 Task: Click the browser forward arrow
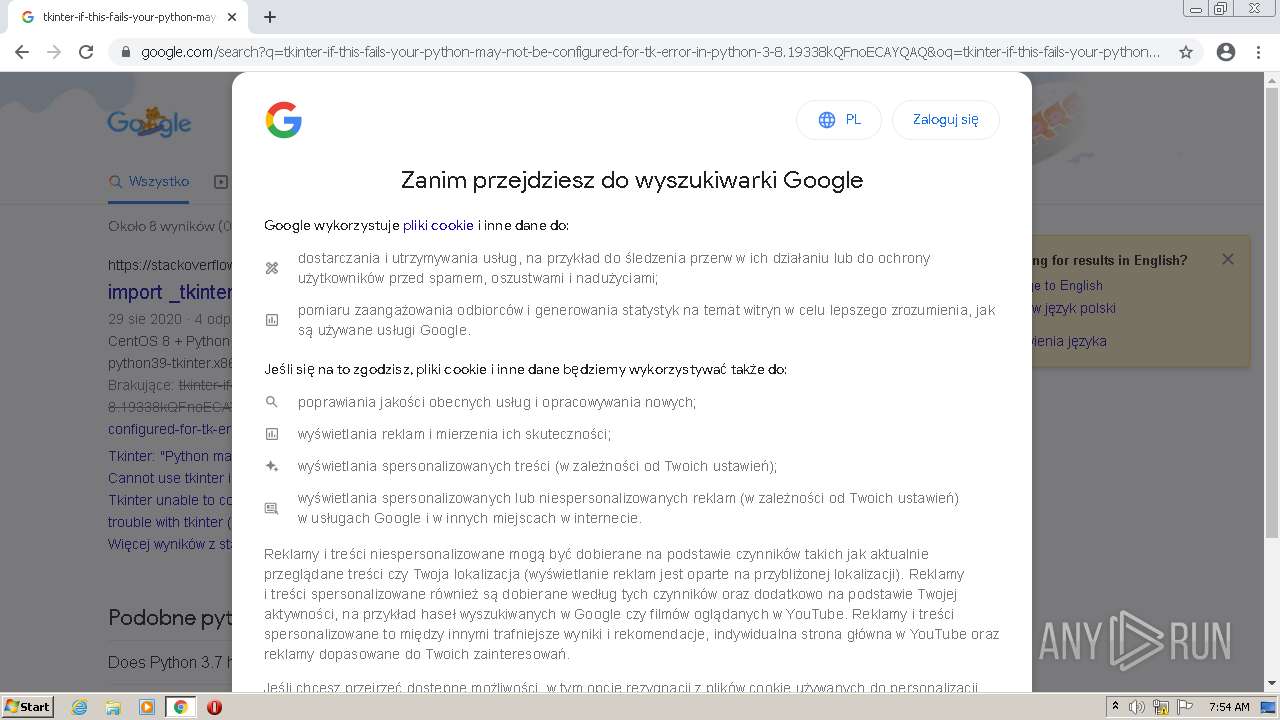[54, 52]
